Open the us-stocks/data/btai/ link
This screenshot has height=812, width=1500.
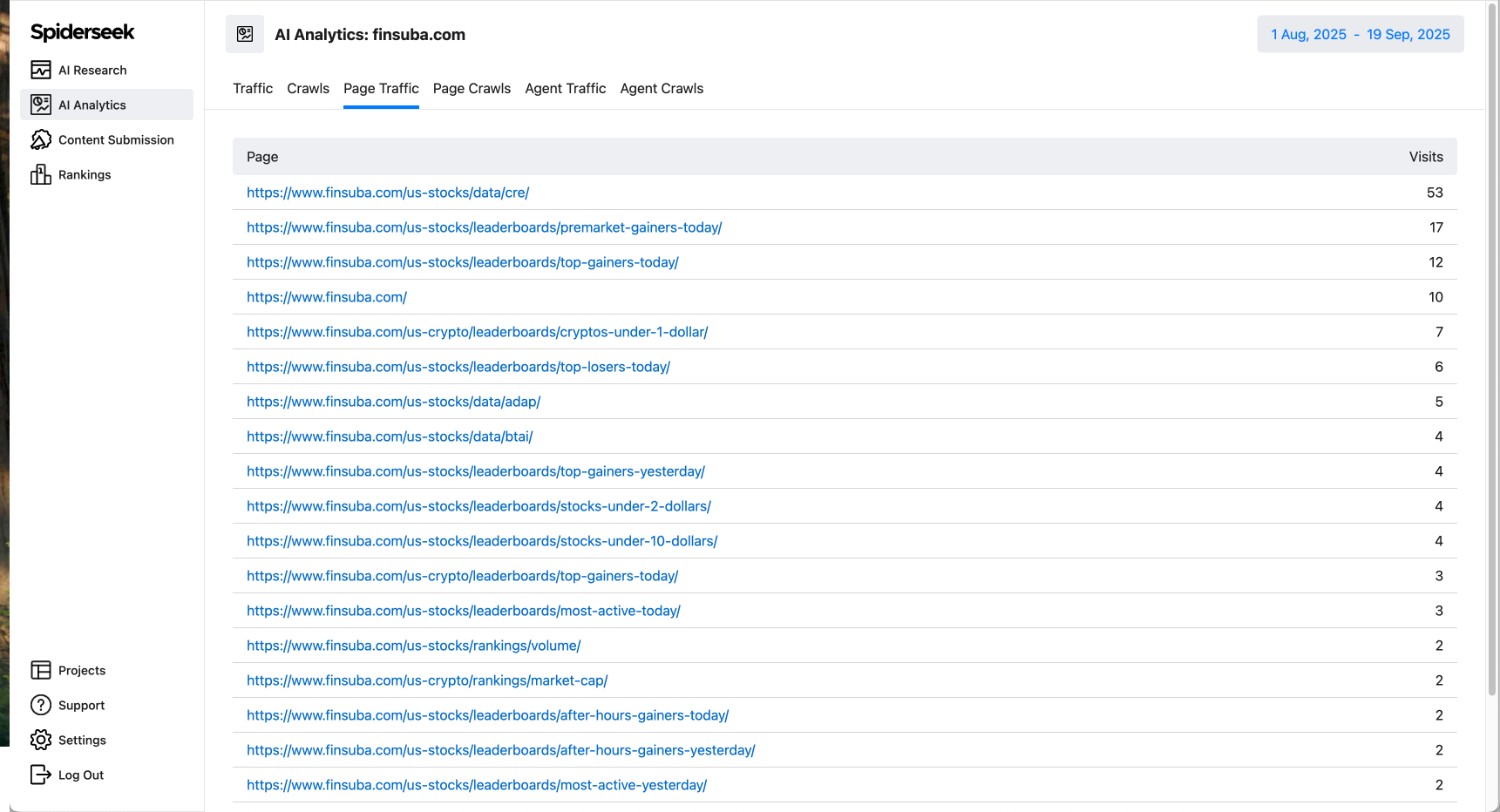point(390,436)
